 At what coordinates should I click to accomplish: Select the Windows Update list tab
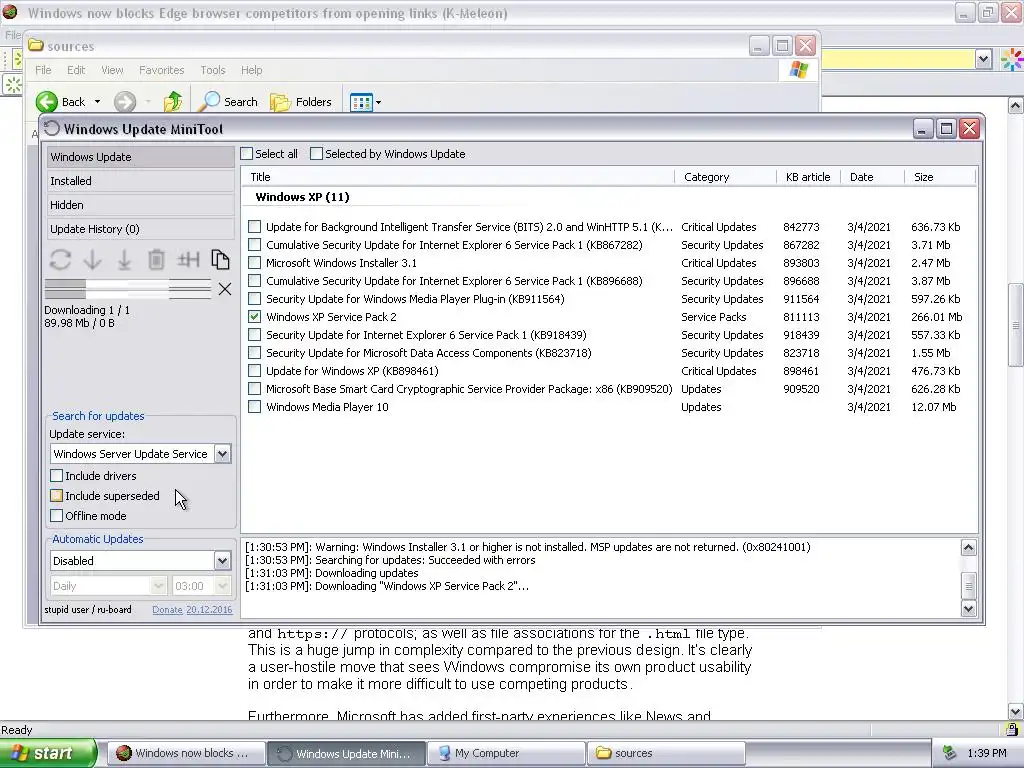point(140,157)
